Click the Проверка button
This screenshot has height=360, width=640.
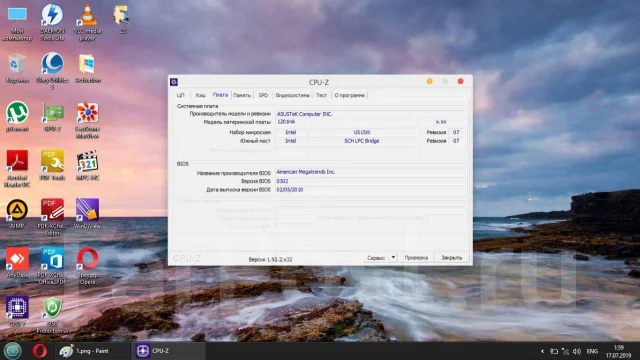[416, 258]
